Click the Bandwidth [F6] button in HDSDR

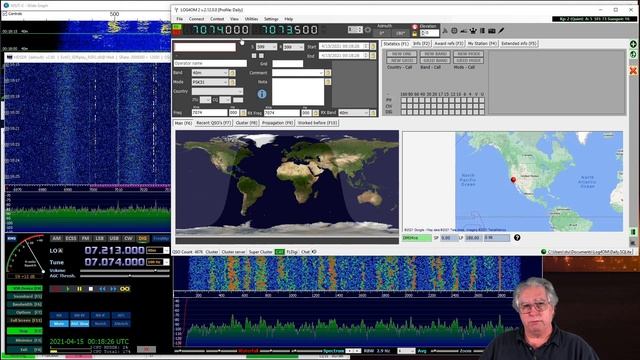tap(24, 304)
